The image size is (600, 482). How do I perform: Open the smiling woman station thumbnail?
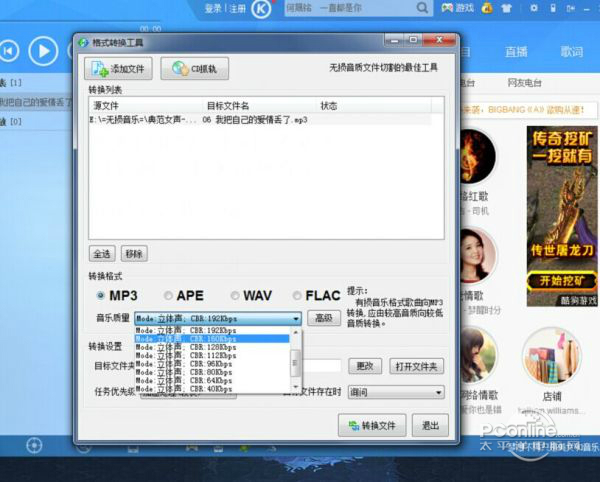(x=477, y=255)
